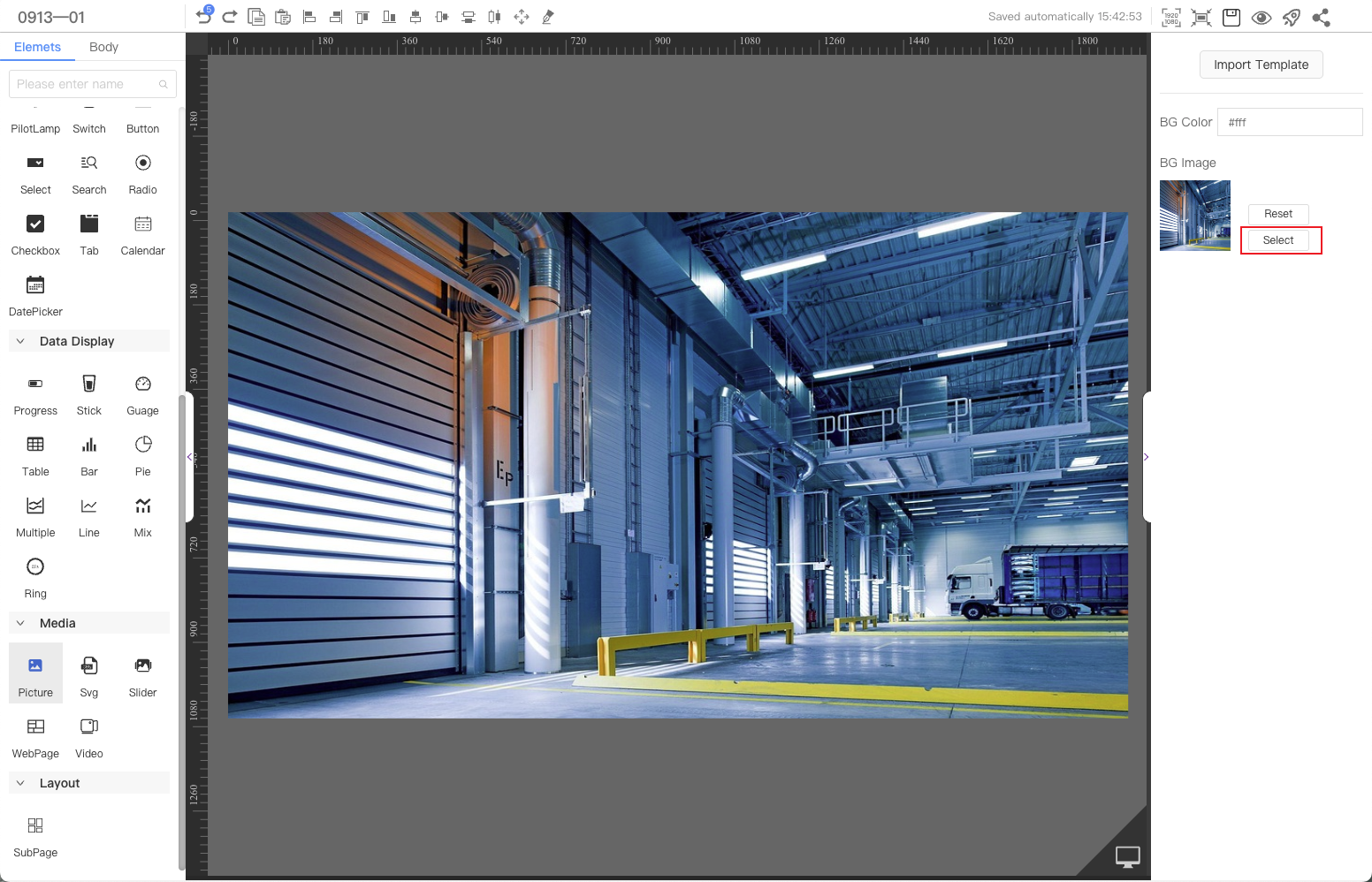Click the undo arrow icon
The height and width of the screenshot is (882, 1372).
(x=204, y=17)
